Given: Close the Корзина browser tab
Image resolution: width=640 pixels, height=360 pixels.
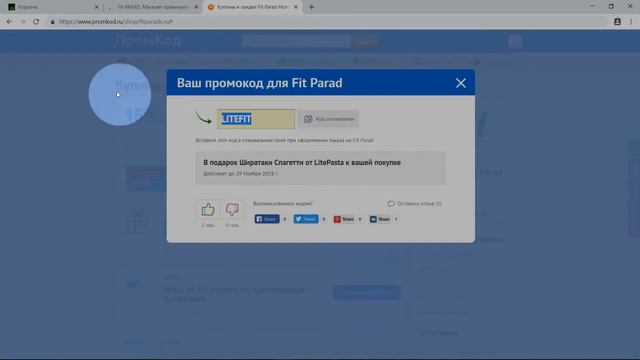Looking at the screenshot, I should 96,7.
